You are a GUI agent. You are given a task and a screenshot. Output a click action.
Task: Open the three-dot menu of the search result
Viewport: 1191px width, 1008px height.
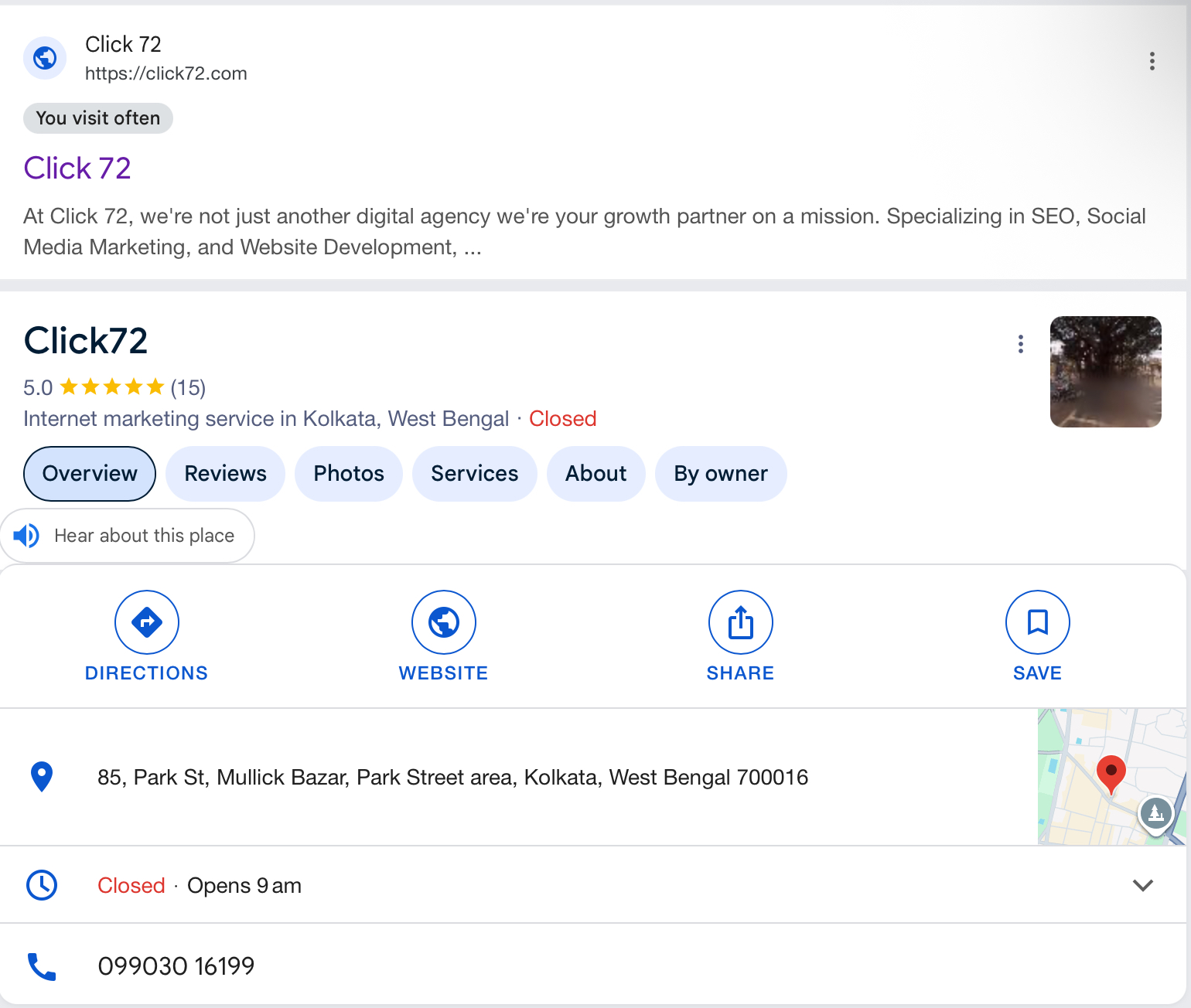(x=1152, y=61)
